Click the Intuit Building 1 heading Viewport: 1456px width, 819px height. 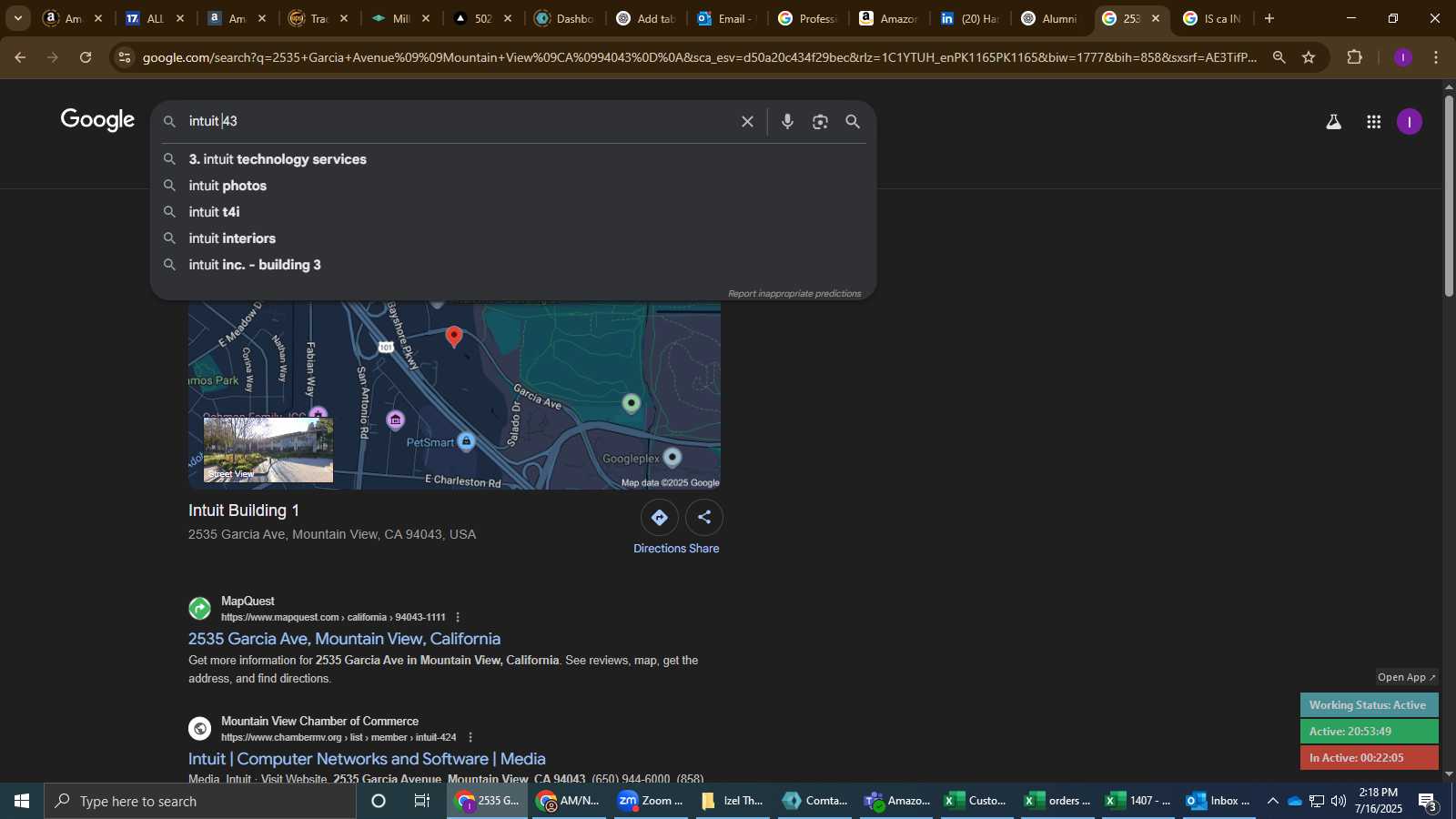244,511
